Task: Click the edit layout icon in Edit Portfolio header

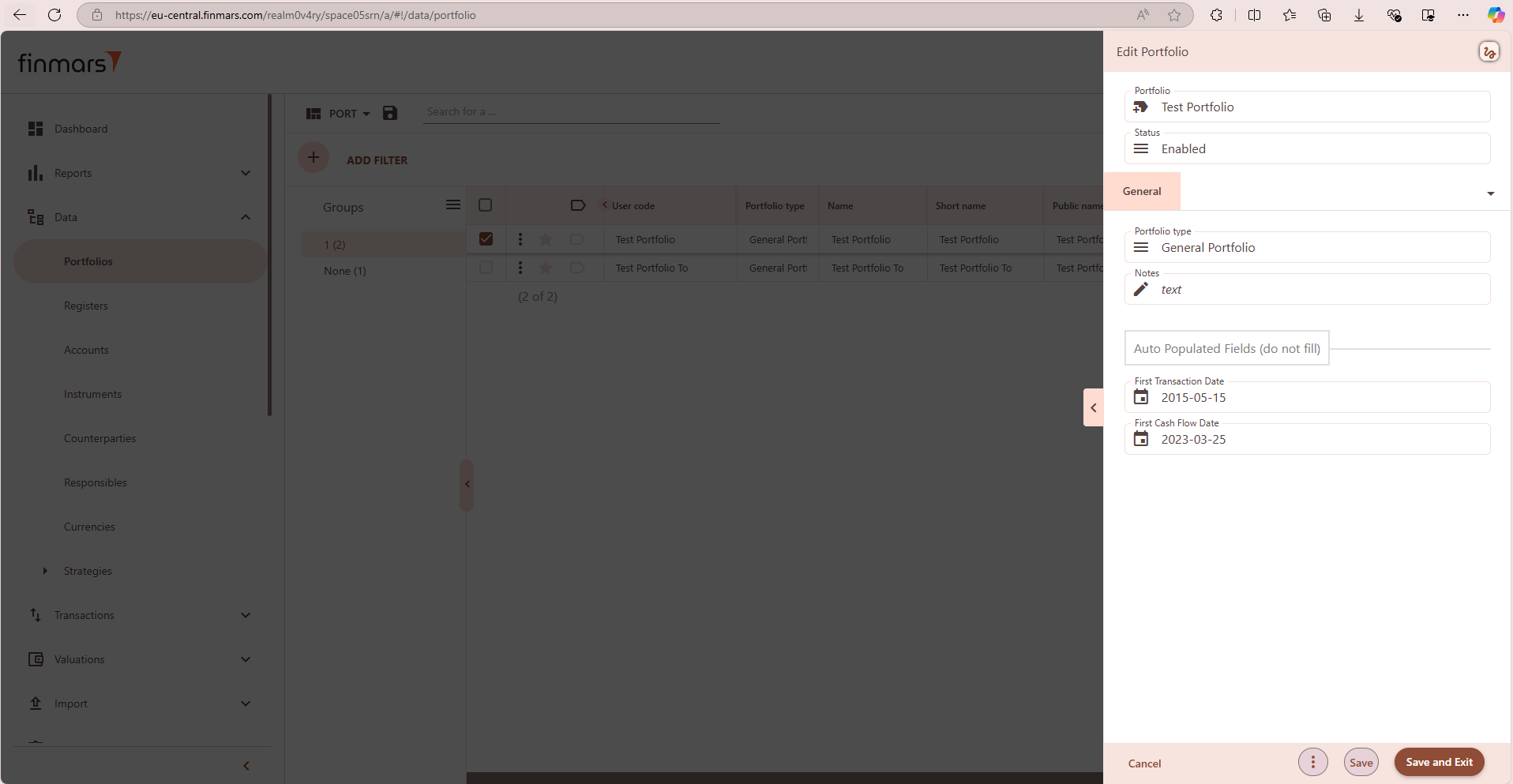Action: point(1489,52)
